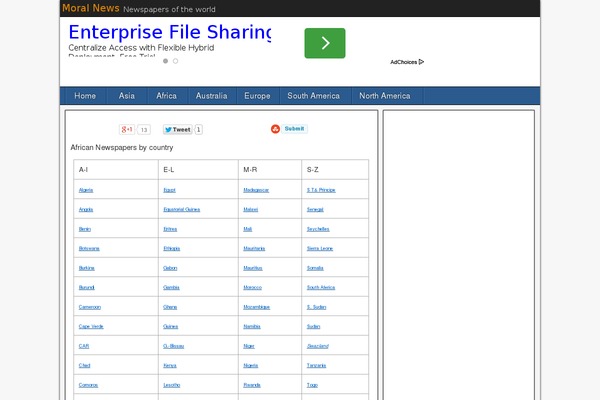Open the S. Sudan newspapers link
Viewport: 600px width, 400px height.
click(x=316, y=307)
